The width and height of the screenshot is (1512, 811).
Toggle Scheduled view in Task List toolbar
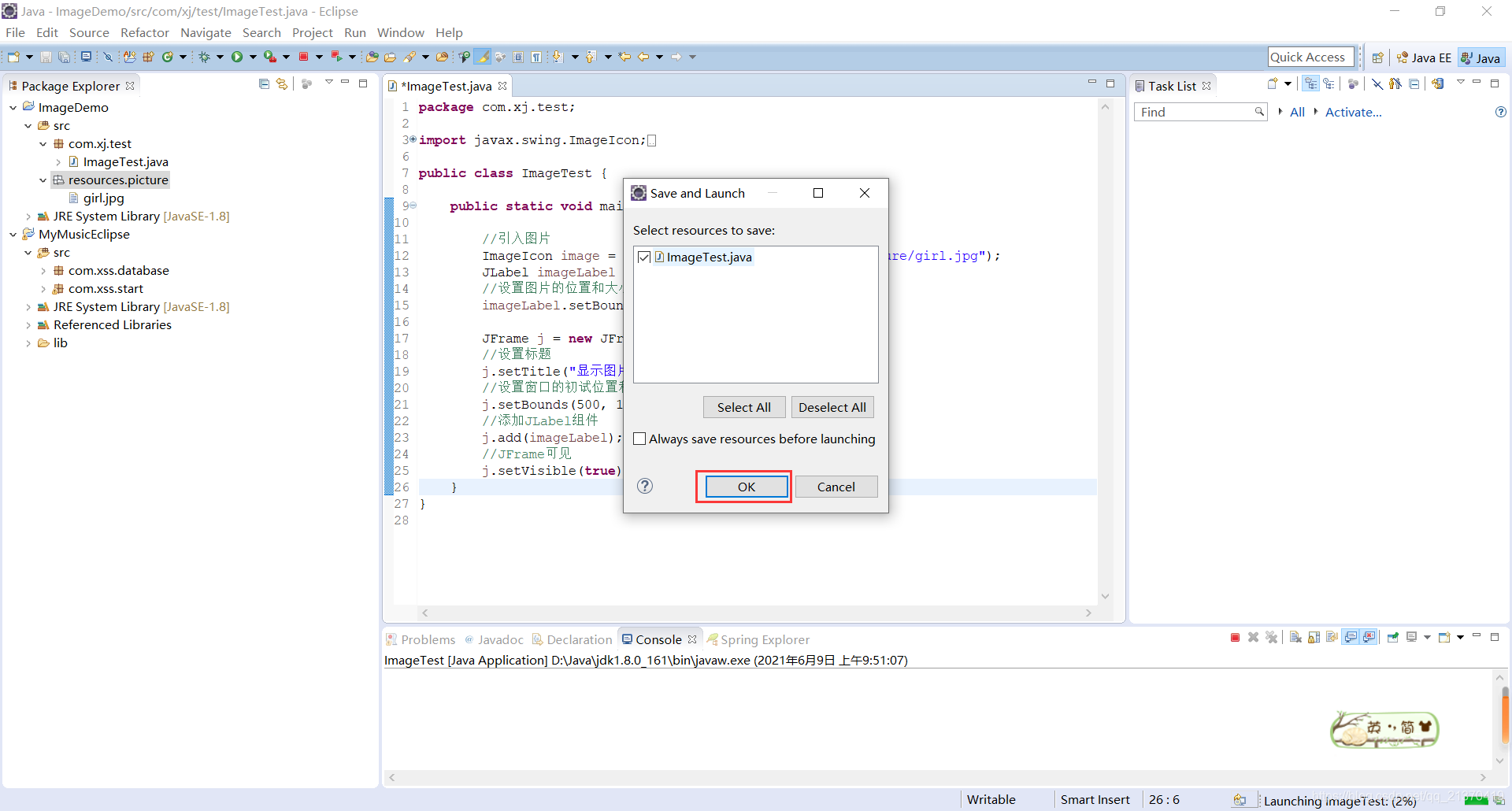pyautogui.click(x=1329, y=84)
